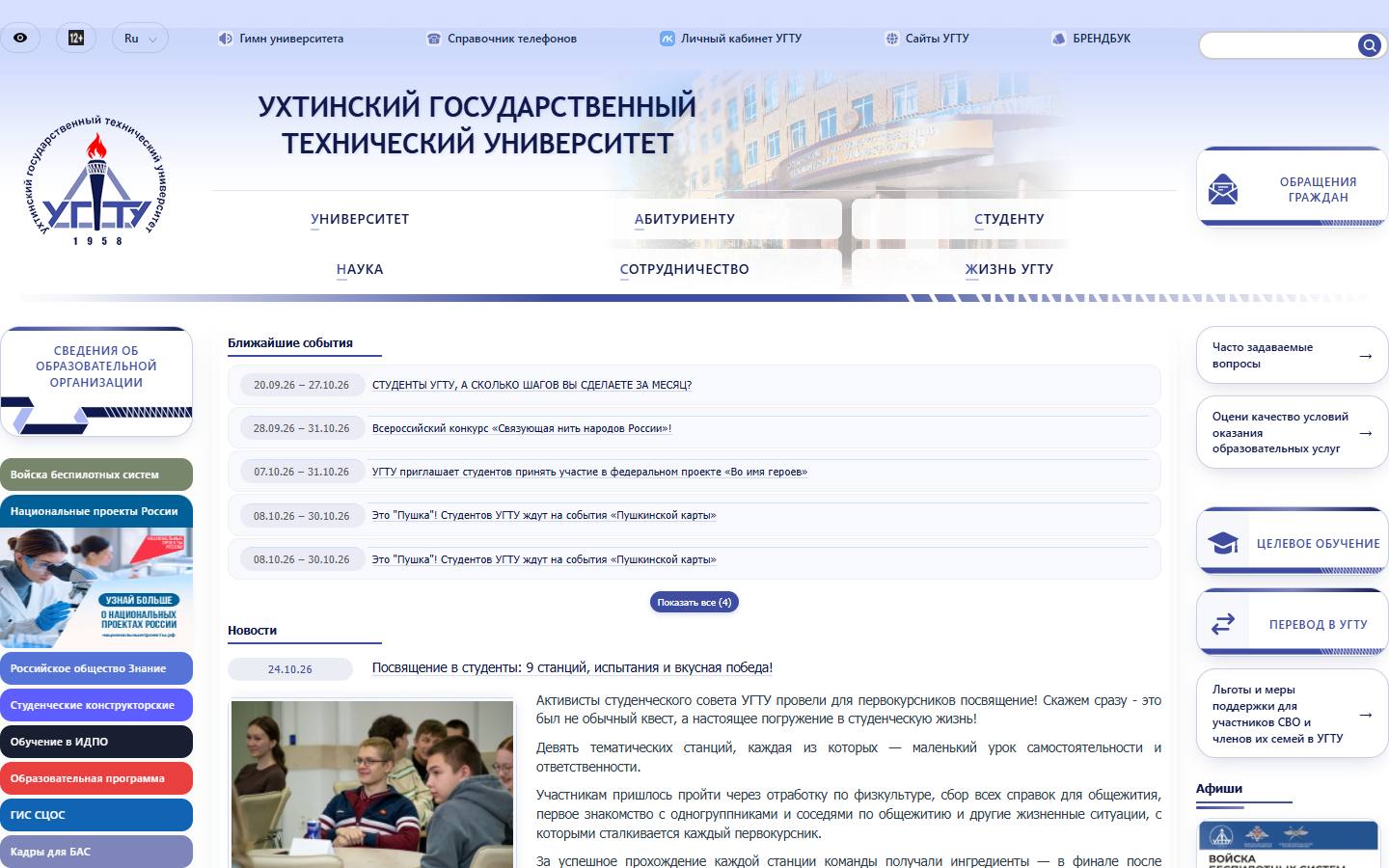Open the СОТРУДНИЧЕСТВО menu
This screenshot has width=1389, height=868.
click(x=685, y=269)
